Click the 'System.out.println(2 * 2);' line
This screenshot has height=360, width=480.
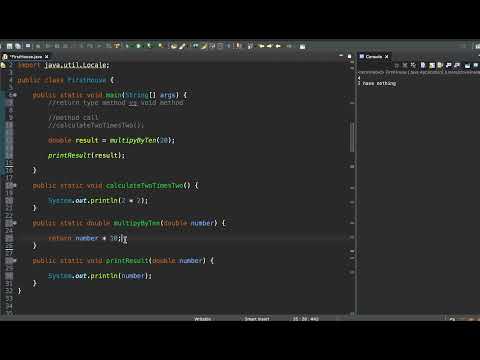coord(98,201)
